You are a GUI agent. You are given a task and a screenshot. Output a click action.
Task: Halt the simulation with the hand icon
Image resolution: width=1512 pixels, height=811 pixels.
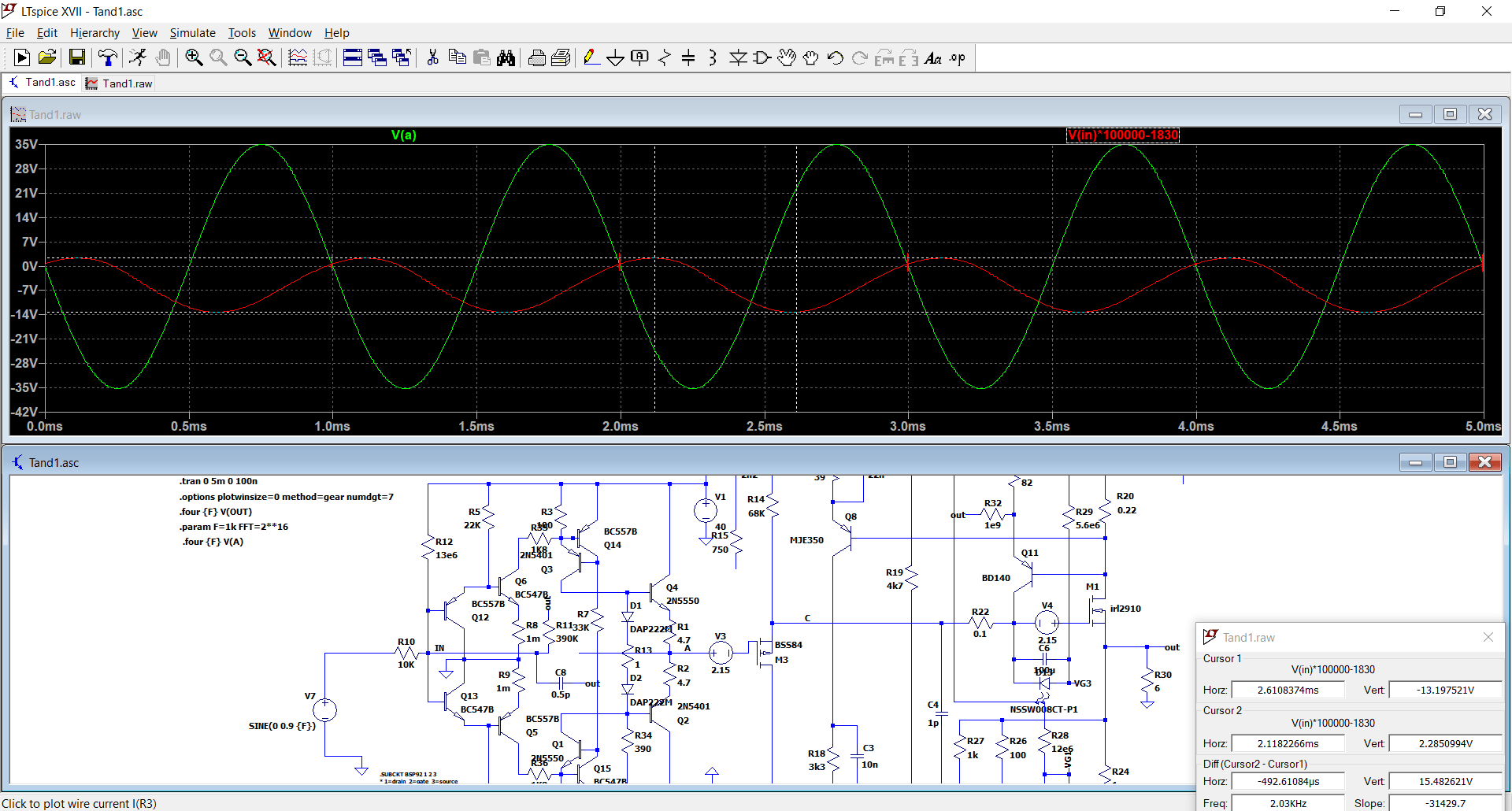[163, 57]
